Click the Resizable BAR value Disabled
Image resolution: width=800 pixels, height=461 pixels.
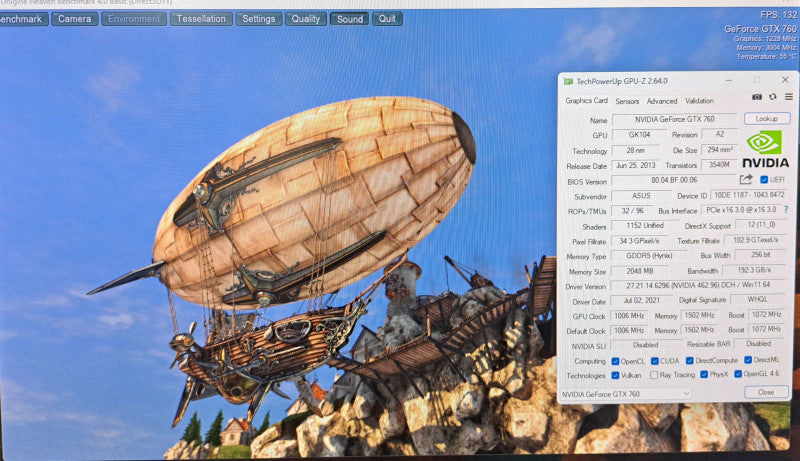758,344
